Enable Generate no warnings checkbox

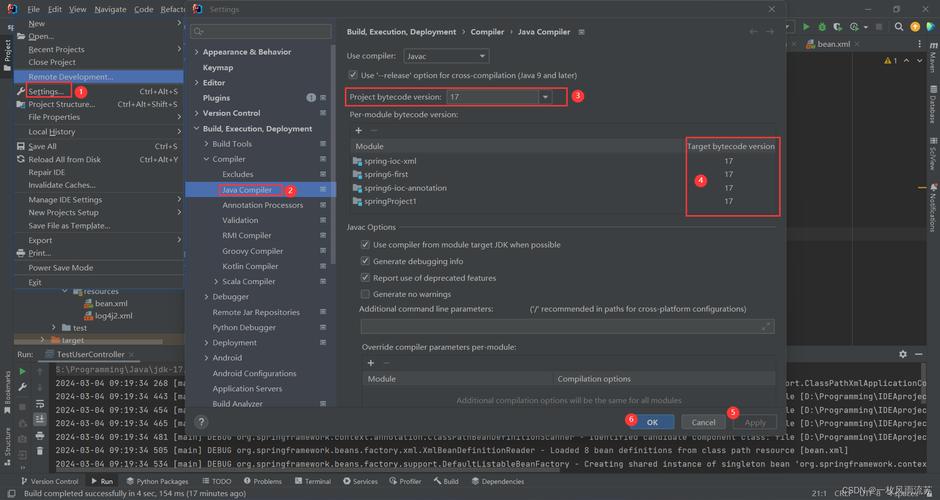pos(365,294)
